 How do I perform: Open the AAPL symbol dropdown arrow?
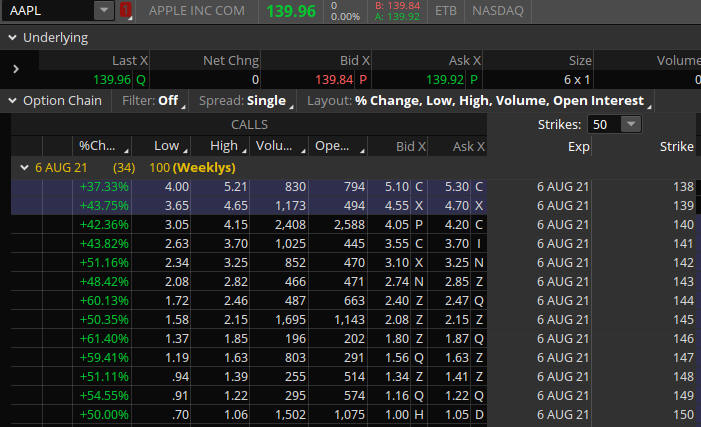click(104, 11)
